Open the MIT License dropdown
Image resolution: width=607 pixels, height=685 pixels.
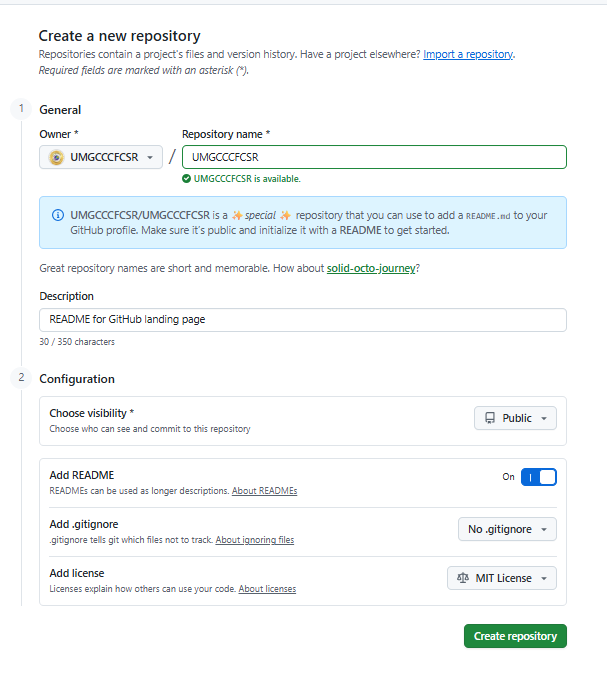click(502, 578)
